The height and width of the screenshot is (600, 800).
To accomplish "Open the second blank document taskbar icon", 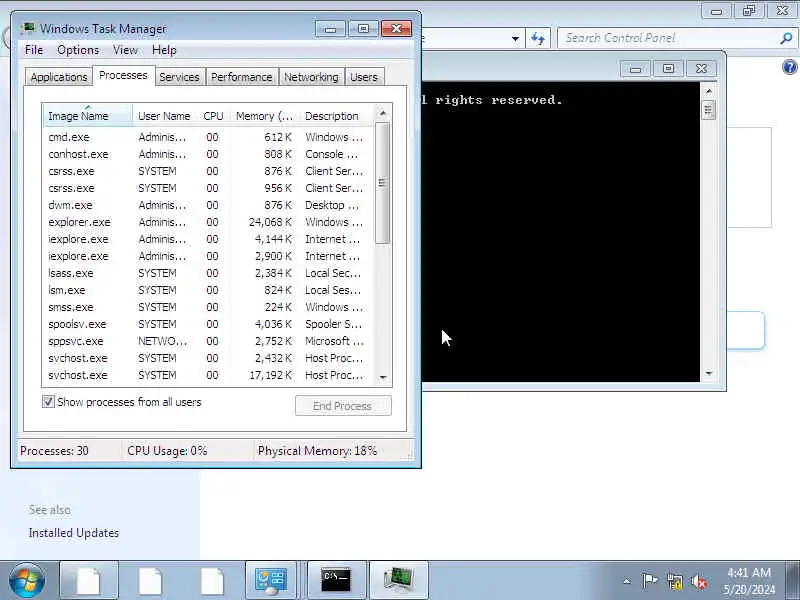I will 151,581.
